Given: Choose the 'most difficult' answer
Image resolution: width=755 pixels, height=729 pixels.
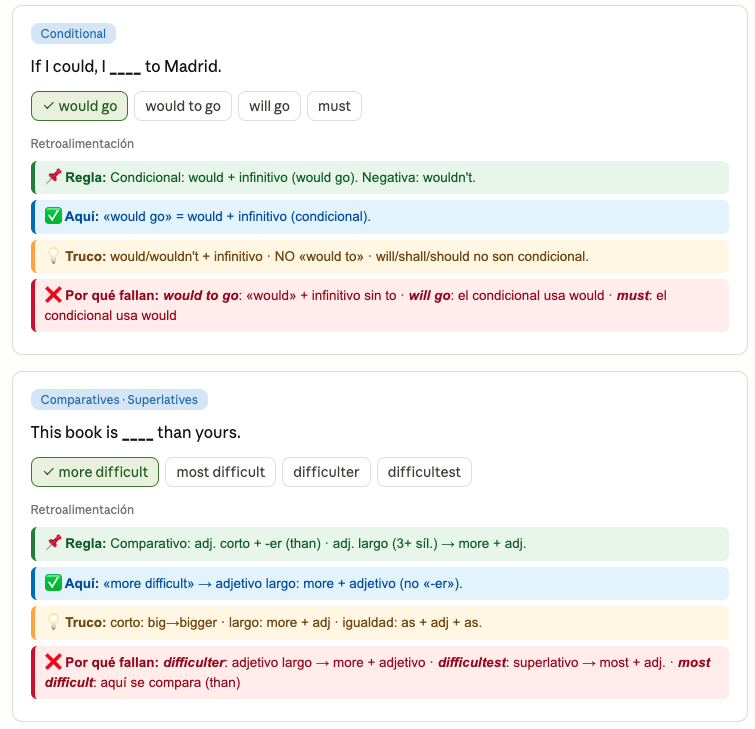Looking at the screenshot, I should [221, 472].
